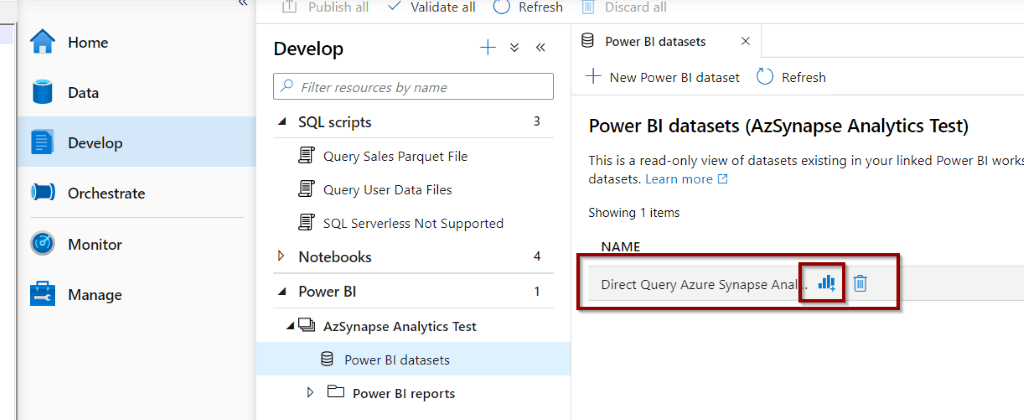Collapse all Develop tree sections

pos(514,48)
